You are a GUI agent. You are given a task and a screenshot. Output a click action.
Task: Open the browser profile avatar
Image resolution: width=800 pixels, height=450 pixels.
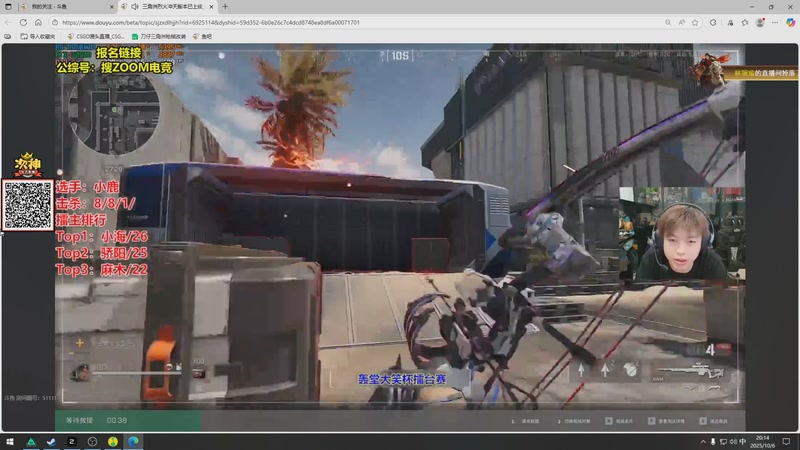[x=760, y=22]
